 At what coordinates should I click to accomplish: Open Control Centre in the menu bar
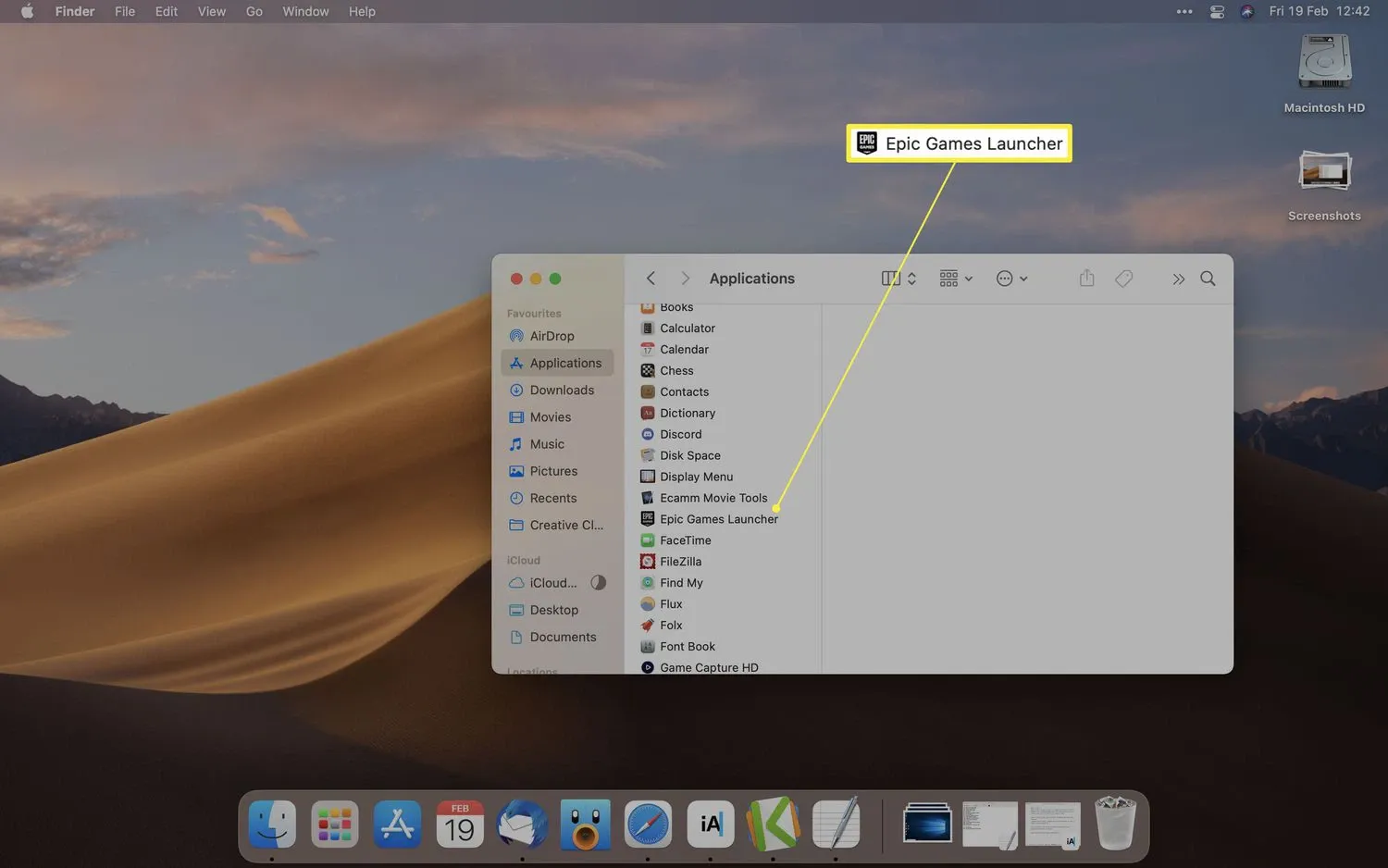point(1217,11)
